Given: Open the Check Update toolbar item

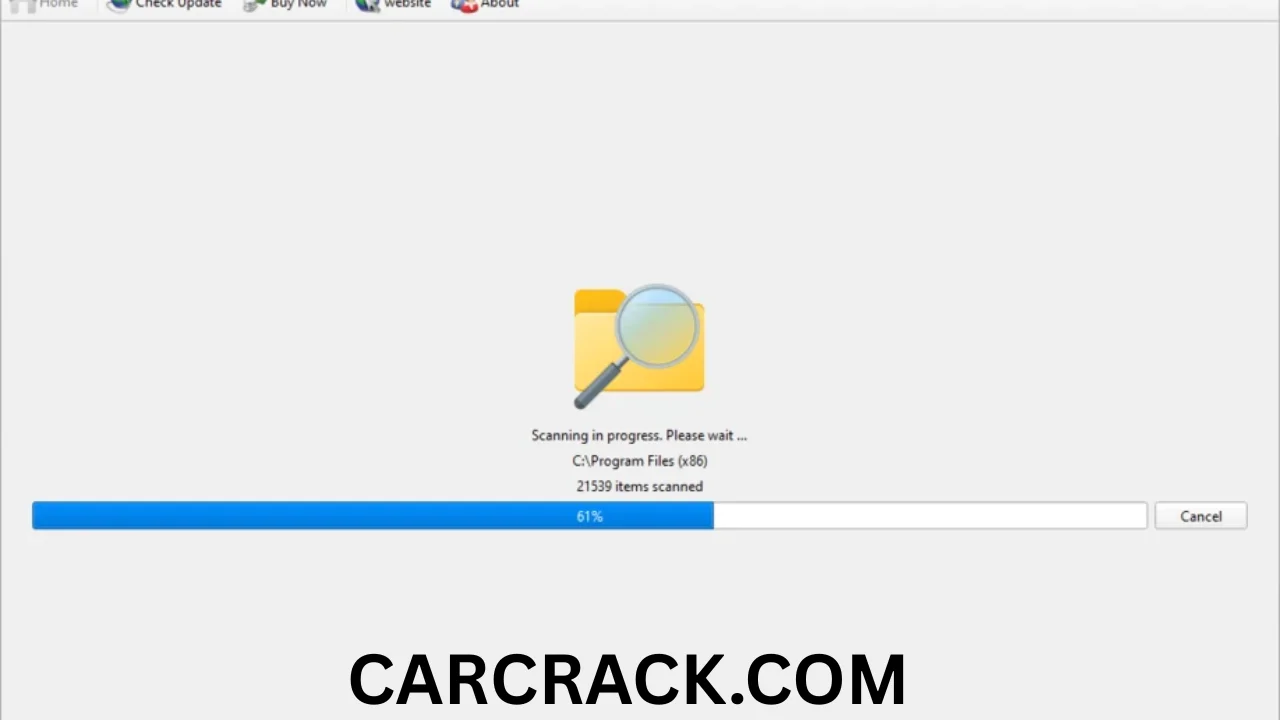Looking at the screenshot, I should click(164, 4).
